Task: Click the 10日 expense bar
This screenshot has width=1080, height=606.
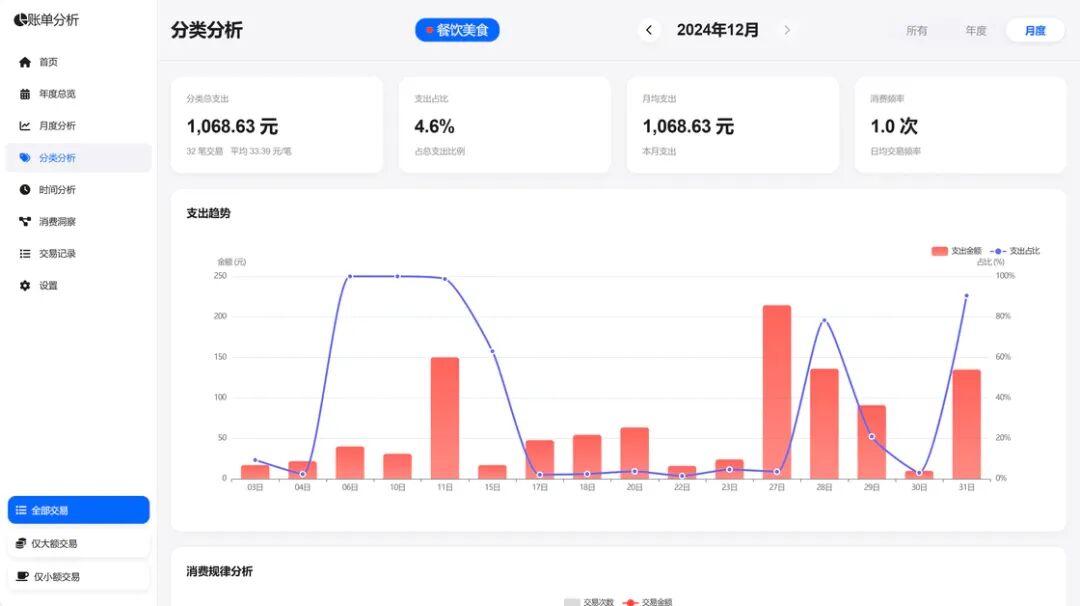Action: tap(397, 466)
